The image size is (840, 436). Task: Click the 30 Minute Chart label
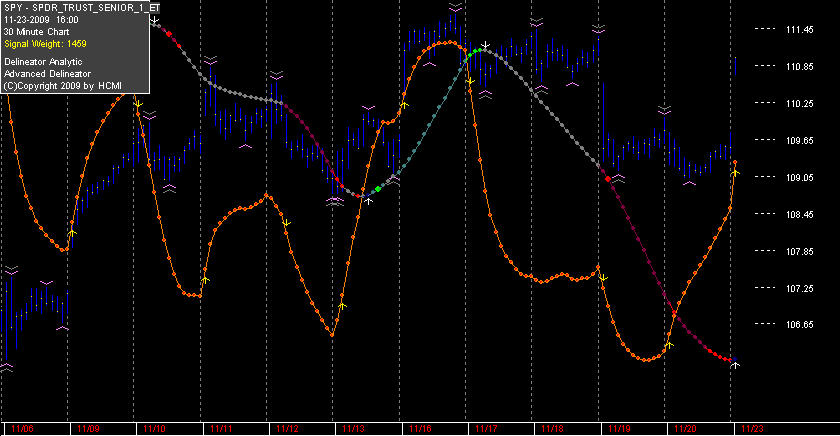[36, 32]
